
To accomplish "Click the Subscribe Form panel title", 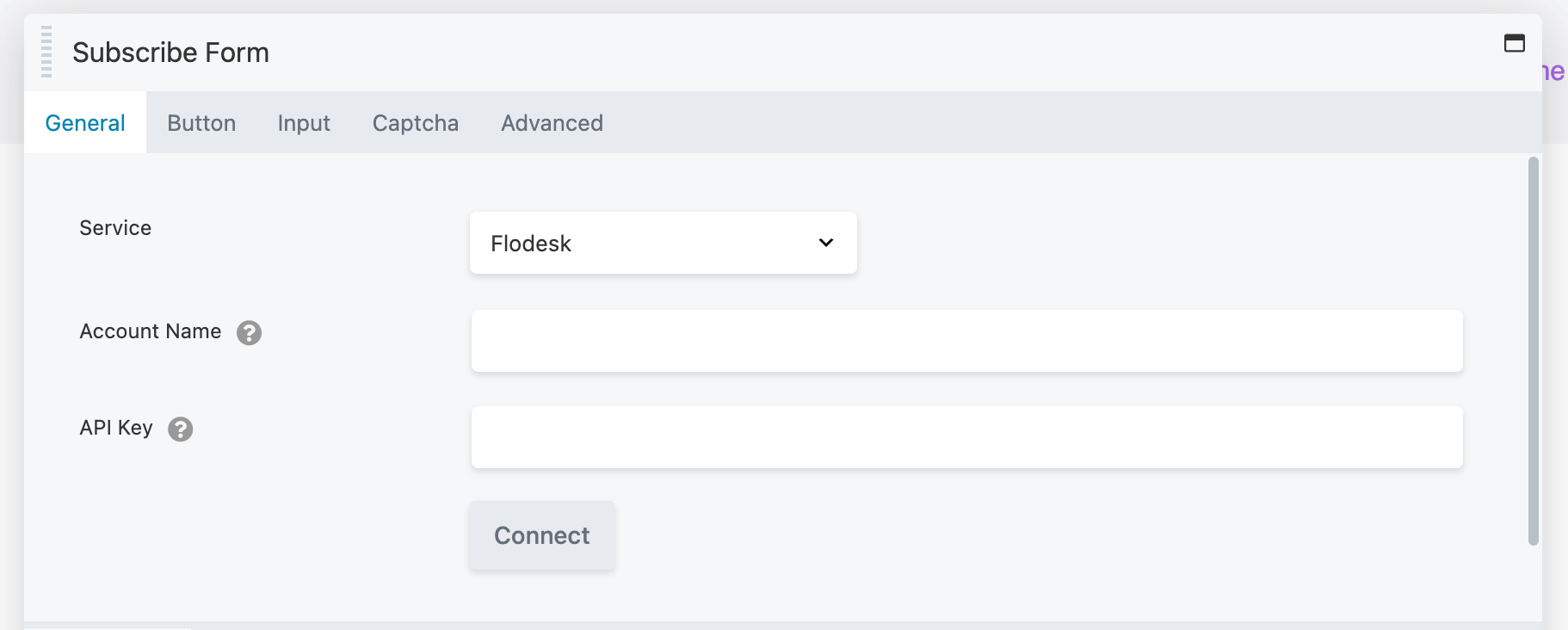I will [170, 52].
